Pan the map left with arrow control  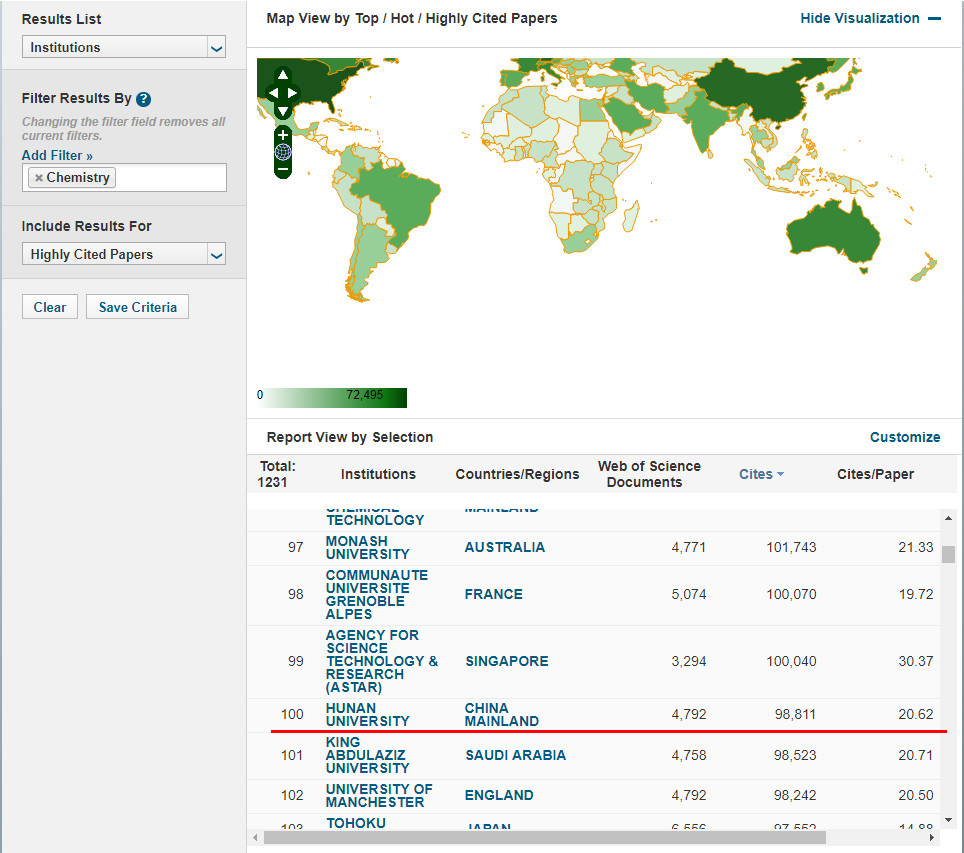coord(272,93)
